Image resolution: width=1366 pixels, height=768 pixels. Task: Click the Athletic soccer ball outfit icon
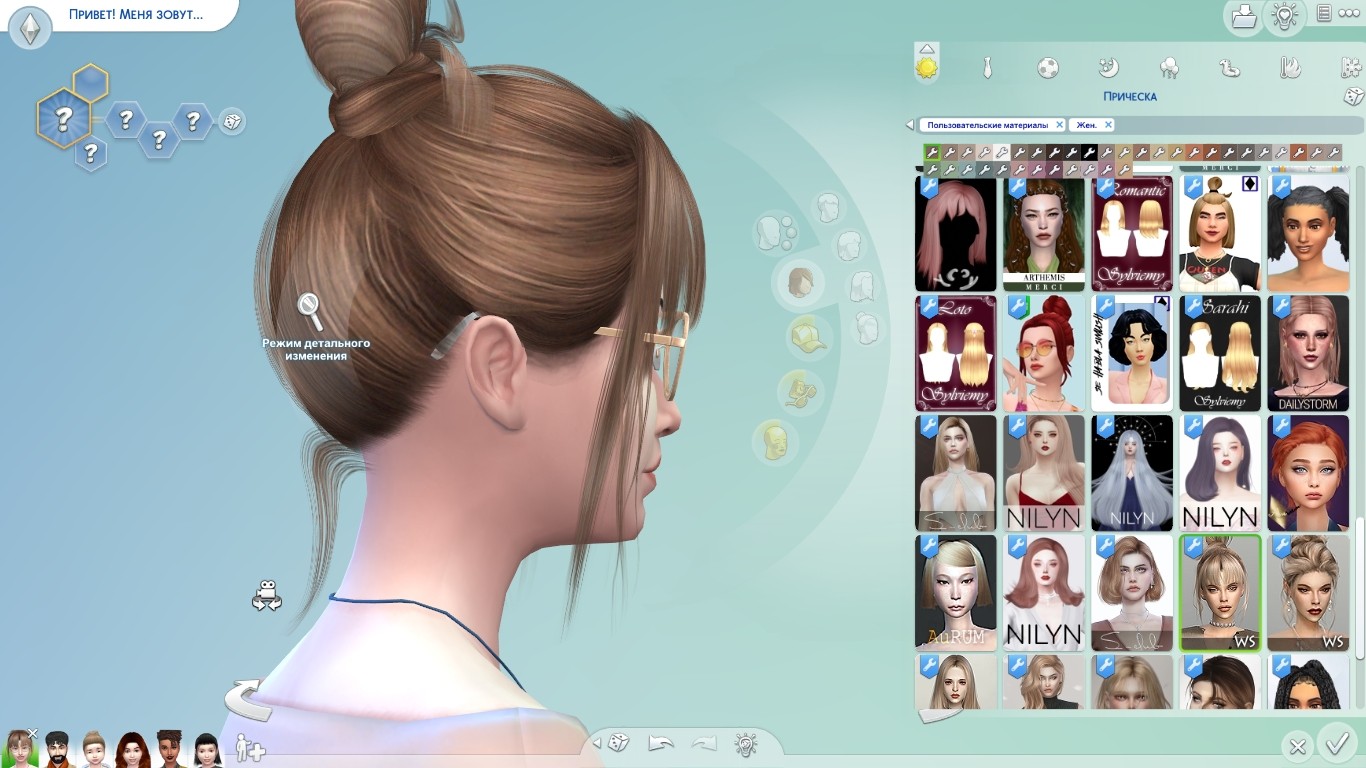(1047, 68)
